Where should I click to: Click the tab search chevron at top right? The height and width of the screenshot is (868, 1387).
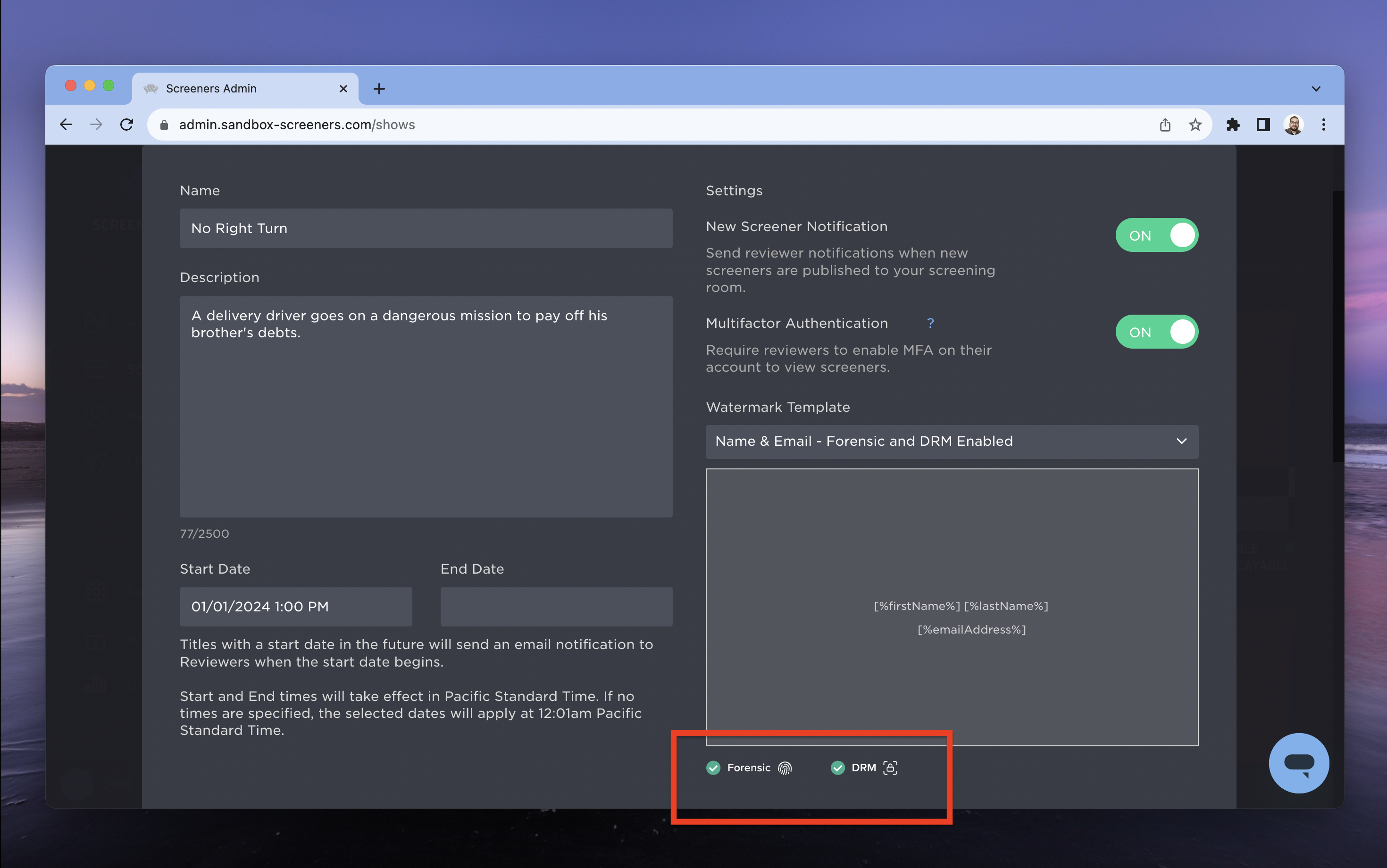[1315, 88]
